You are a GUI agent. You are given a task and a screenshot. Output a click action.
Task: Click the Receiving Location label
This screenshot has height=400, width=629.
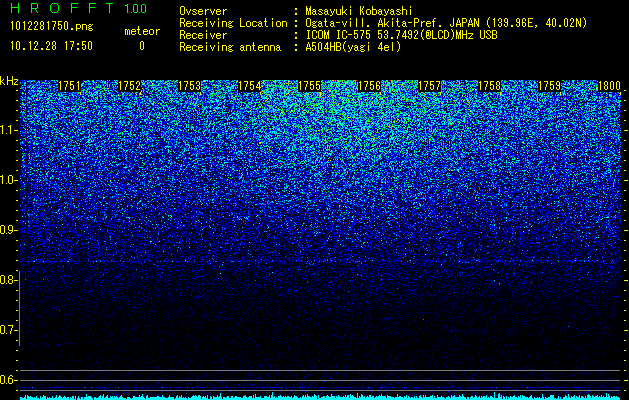(233, 23)
